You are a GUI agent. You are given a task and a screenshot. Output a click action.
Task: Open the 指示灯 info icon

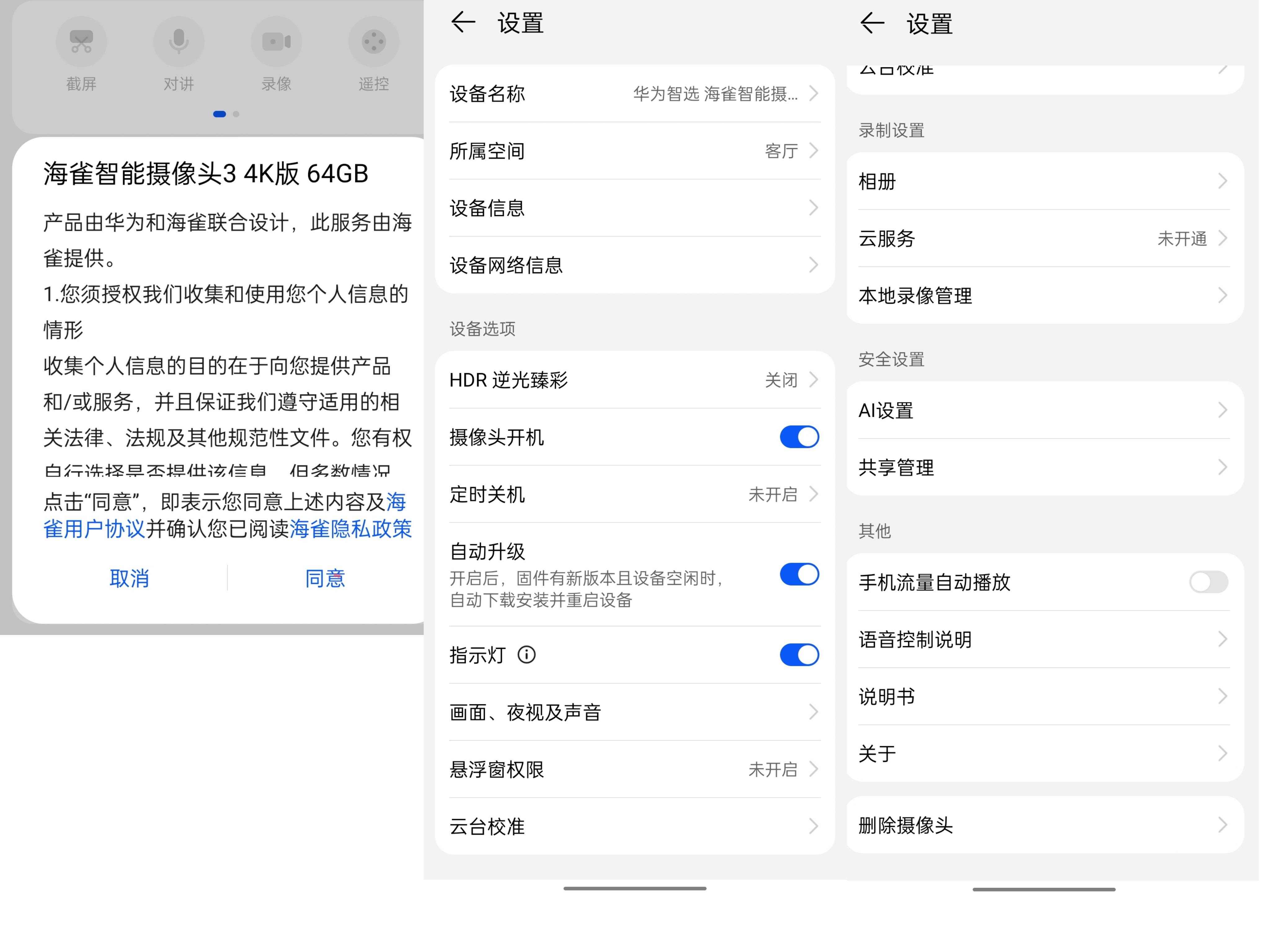pos(526,655)
